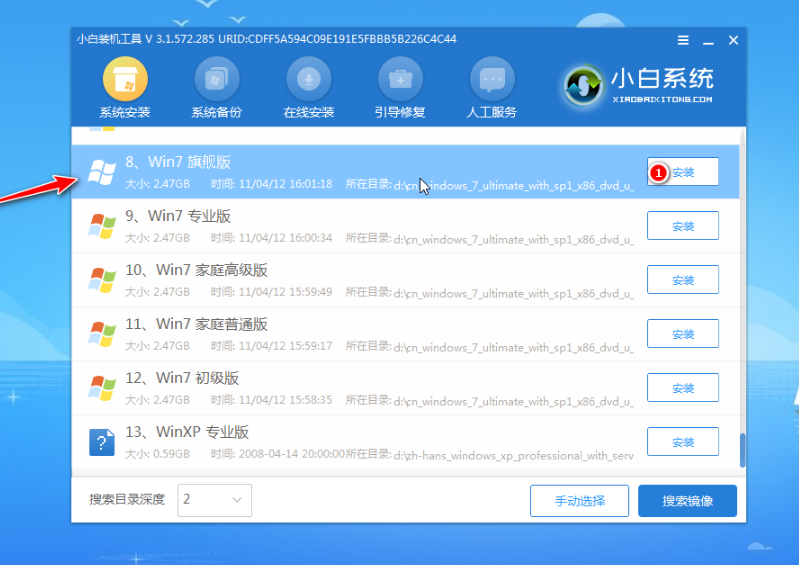Open the 系统备份 backup icon
The height and width of the screenshot is (565, 801).
click(x=216, y=79)
